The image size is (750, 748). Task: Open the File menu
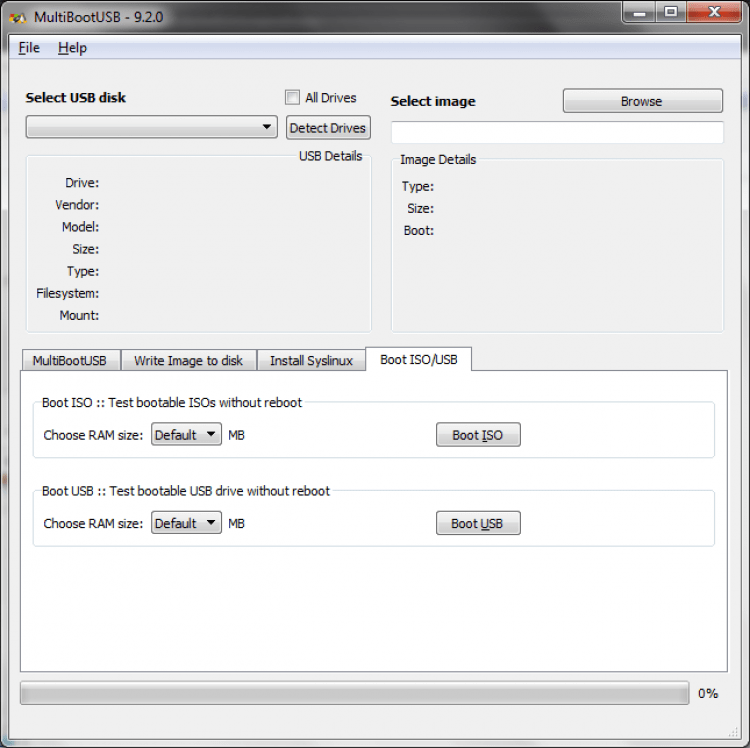point(29,48)
